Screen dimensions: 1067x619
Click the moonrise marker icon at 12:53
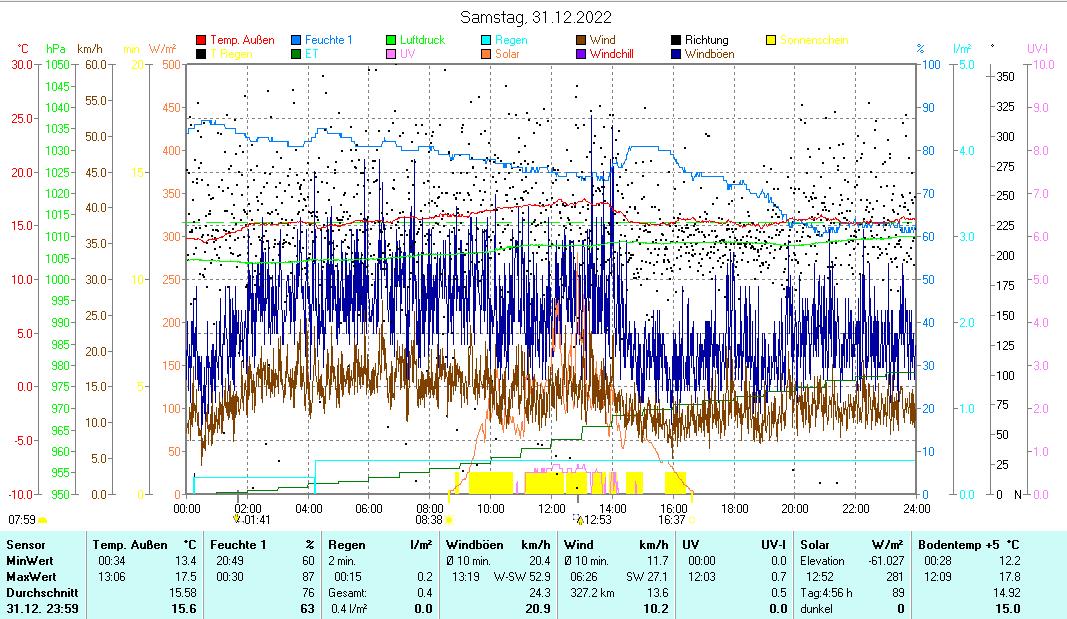579,520
